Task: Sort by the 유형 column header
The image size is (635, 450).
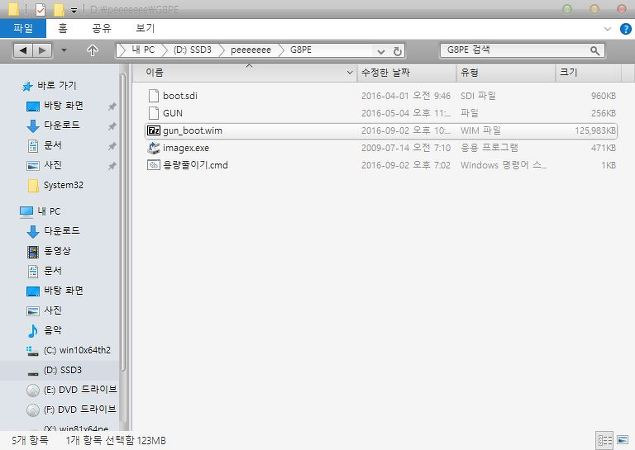Action: coord(506,73)
